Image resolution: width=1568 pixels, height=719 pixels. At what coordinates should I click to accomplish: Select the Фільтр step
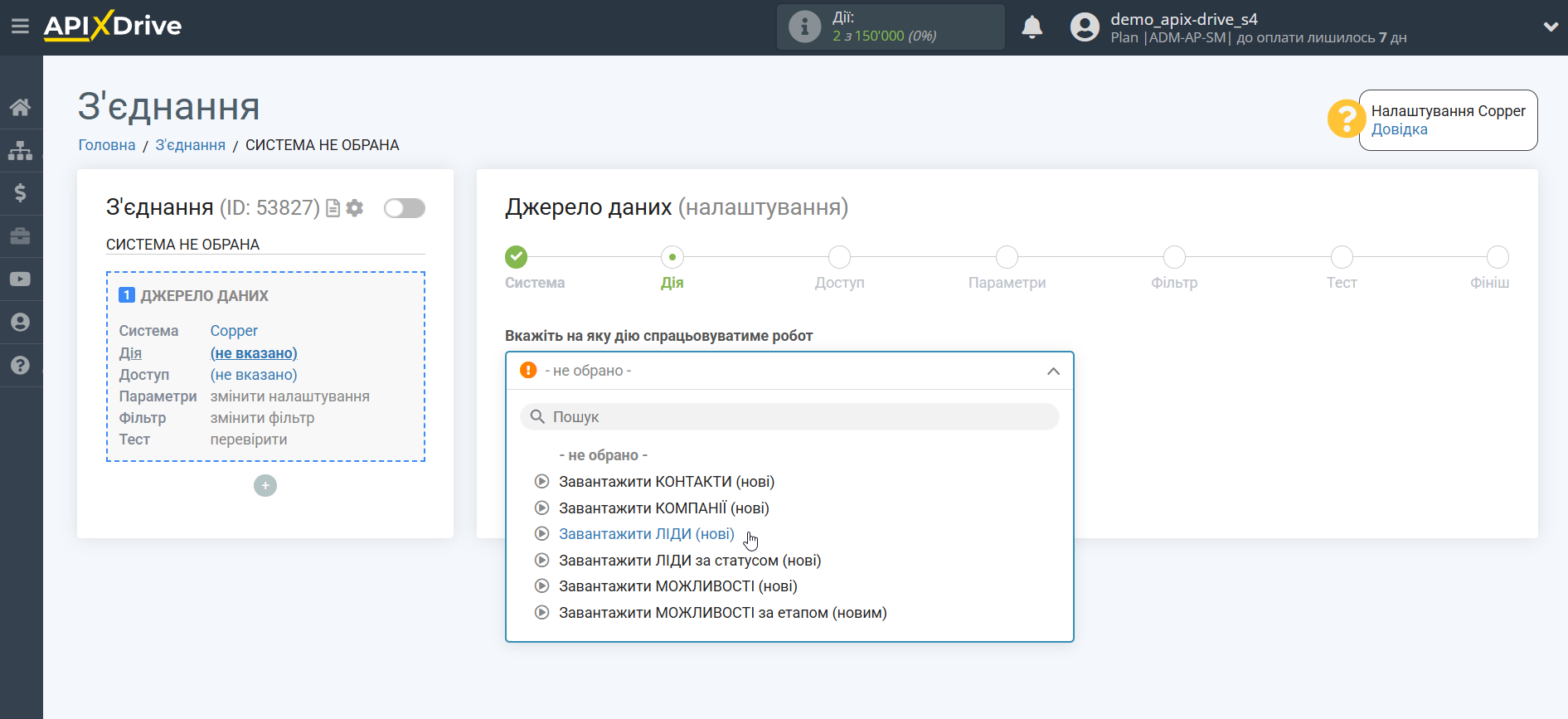pyautogui.click(x=1174, y=257)
